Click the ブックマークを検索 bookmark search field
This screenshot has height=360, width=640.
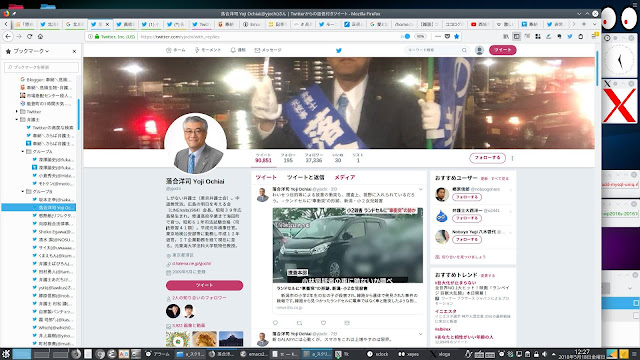[41, 67]
